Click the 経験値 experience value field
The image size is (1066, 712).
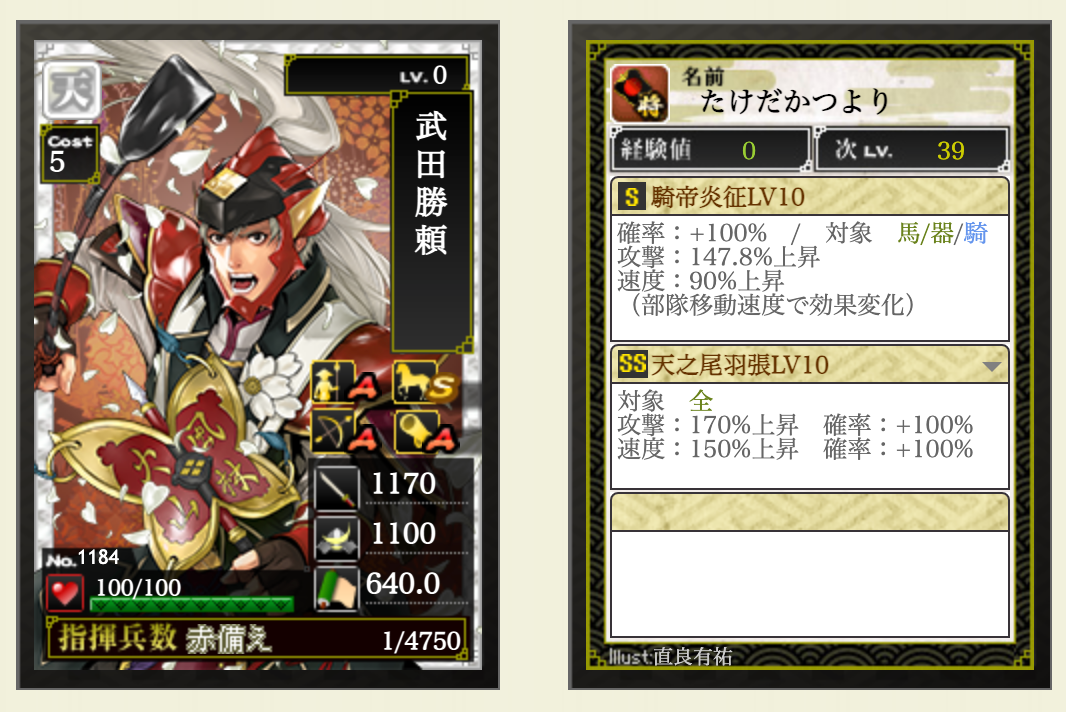pos(710,150)
